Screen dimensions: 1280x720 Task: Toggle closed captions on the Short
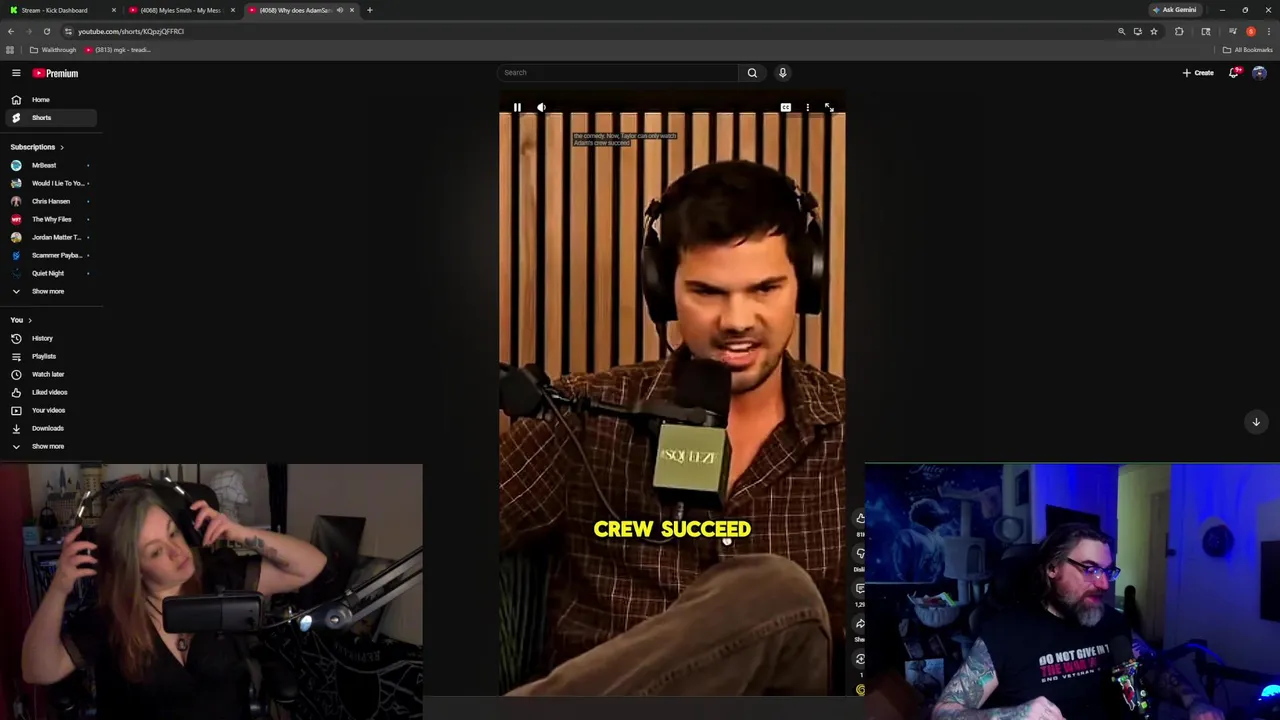click(x=786, y=107)
